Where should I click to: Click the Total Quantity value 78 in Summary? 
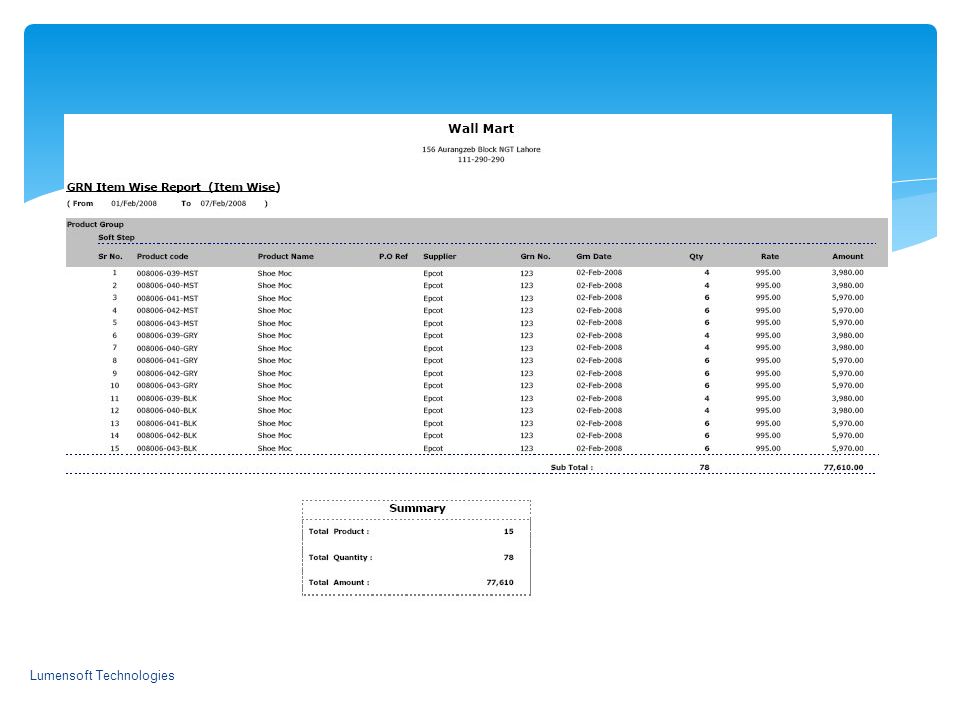[x=509, y=557]
